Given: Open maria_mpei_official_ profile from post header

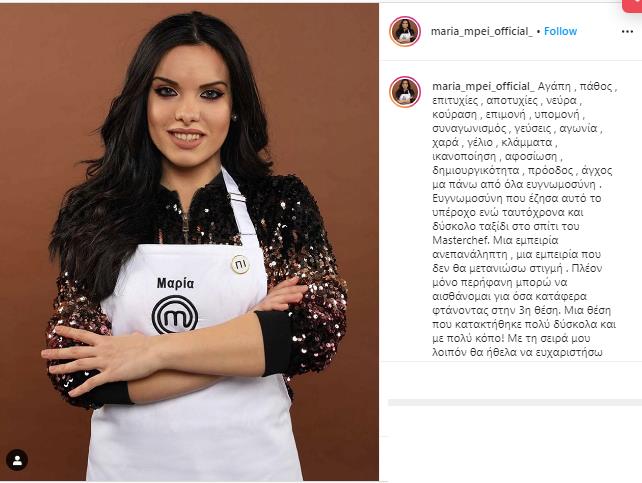Looking at the screenshot, I should 482,32.
